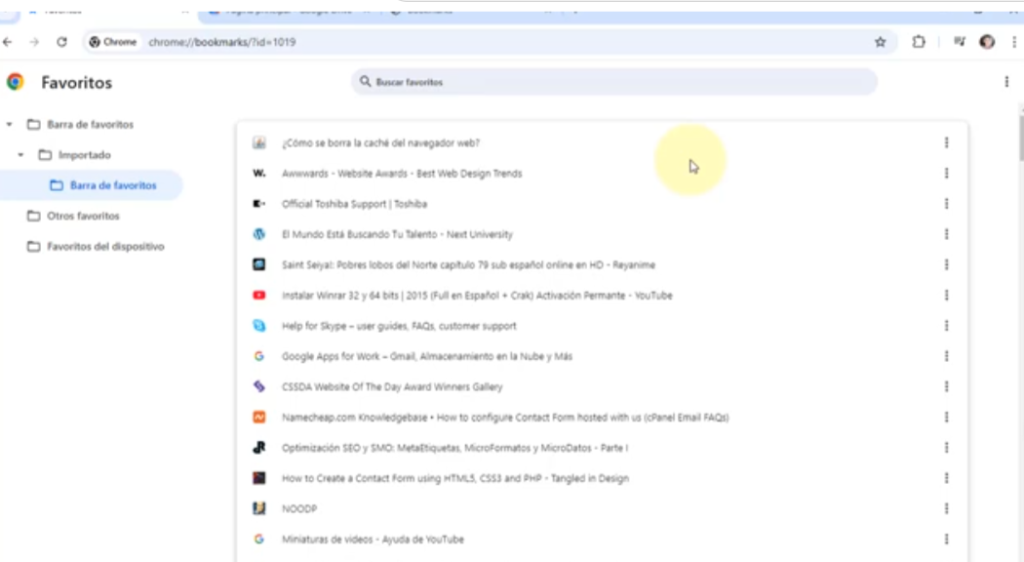Open CSSDA Website Of The Day bookmark
Screen dimensions: 1024x562
[392, 387]
